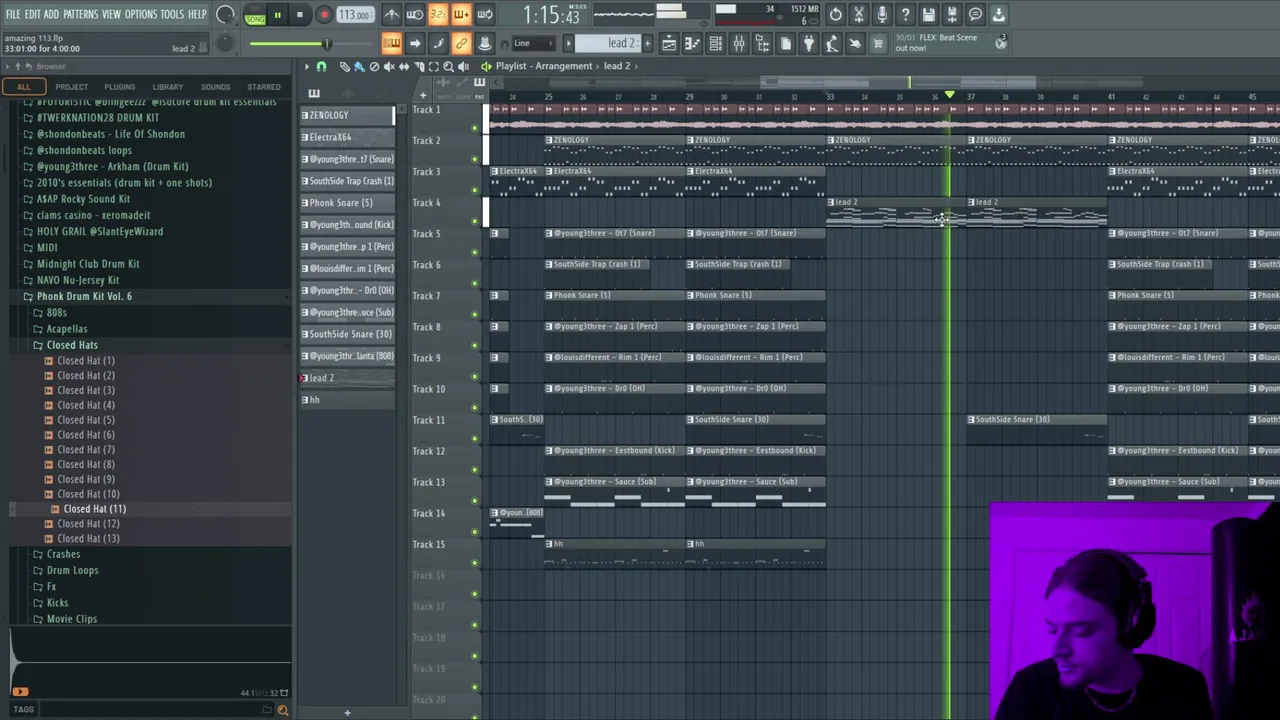Toggle wait for input before playing
This screenshot has height=720, width=1280.
(x=414, y=15)
